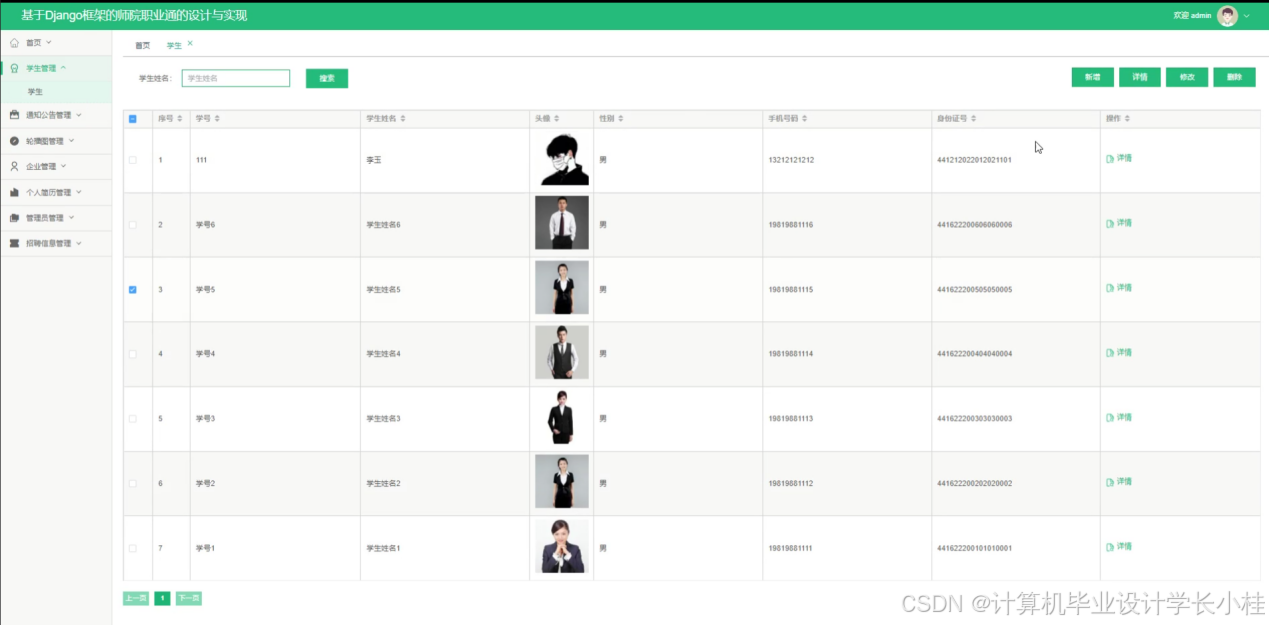Check the box for row 学号1
Image resolution: width=1269 pixels, height=625 pixels.
133,548
